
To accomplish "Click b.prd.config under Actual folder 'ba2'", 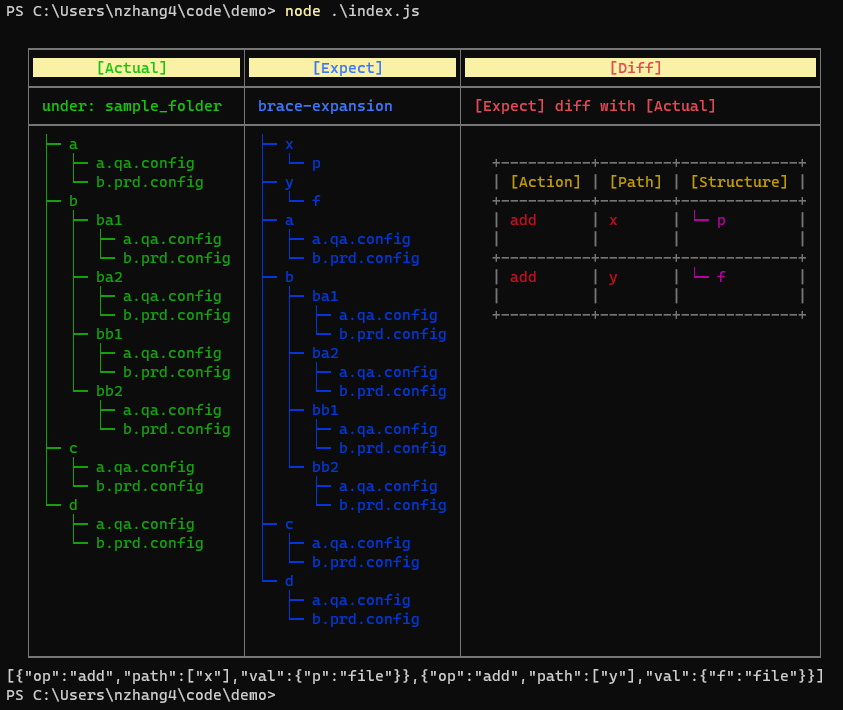I will click(176, 315).
